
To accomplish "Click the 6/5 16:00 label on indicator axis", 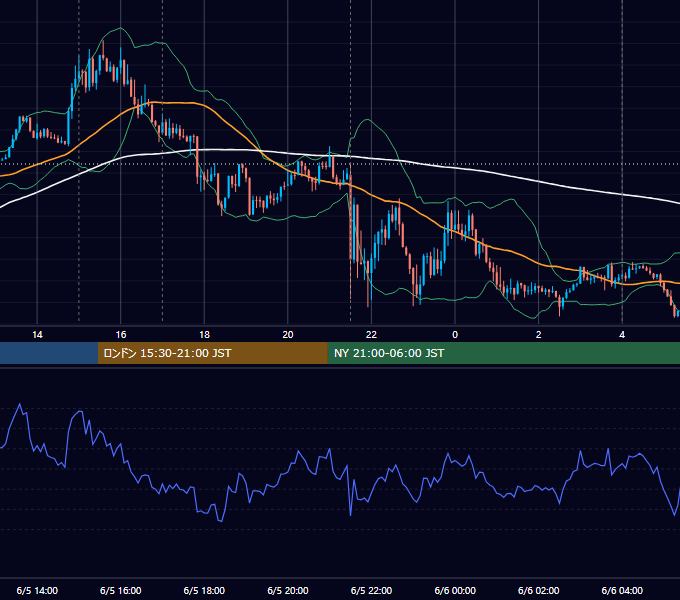I will pos(121,590).
